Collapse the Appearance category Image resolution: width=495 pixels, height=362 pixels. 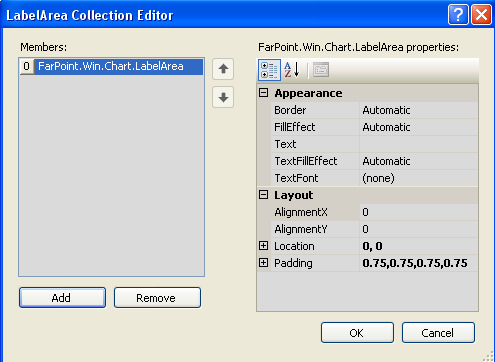point(263,93)
